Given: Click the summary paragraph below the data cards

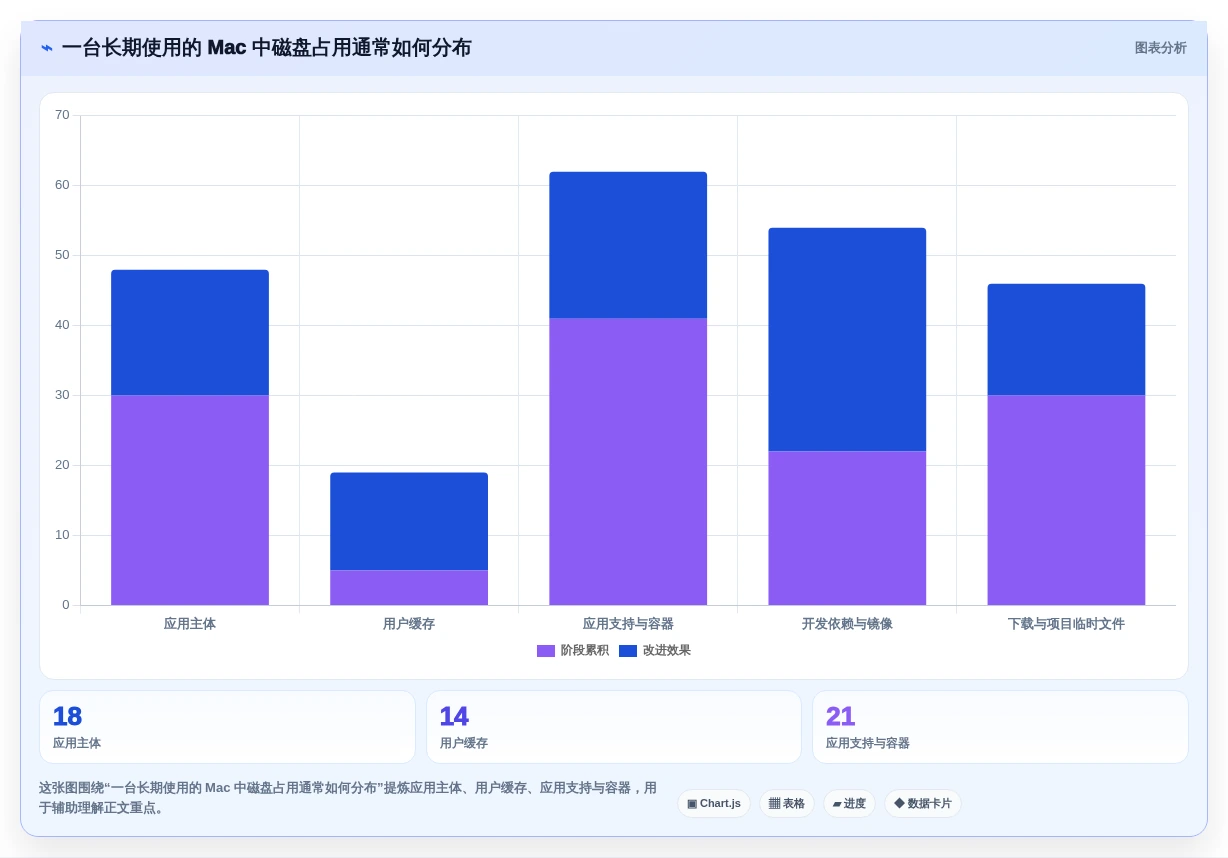Looking at the screenshot, I should point(348,797).
